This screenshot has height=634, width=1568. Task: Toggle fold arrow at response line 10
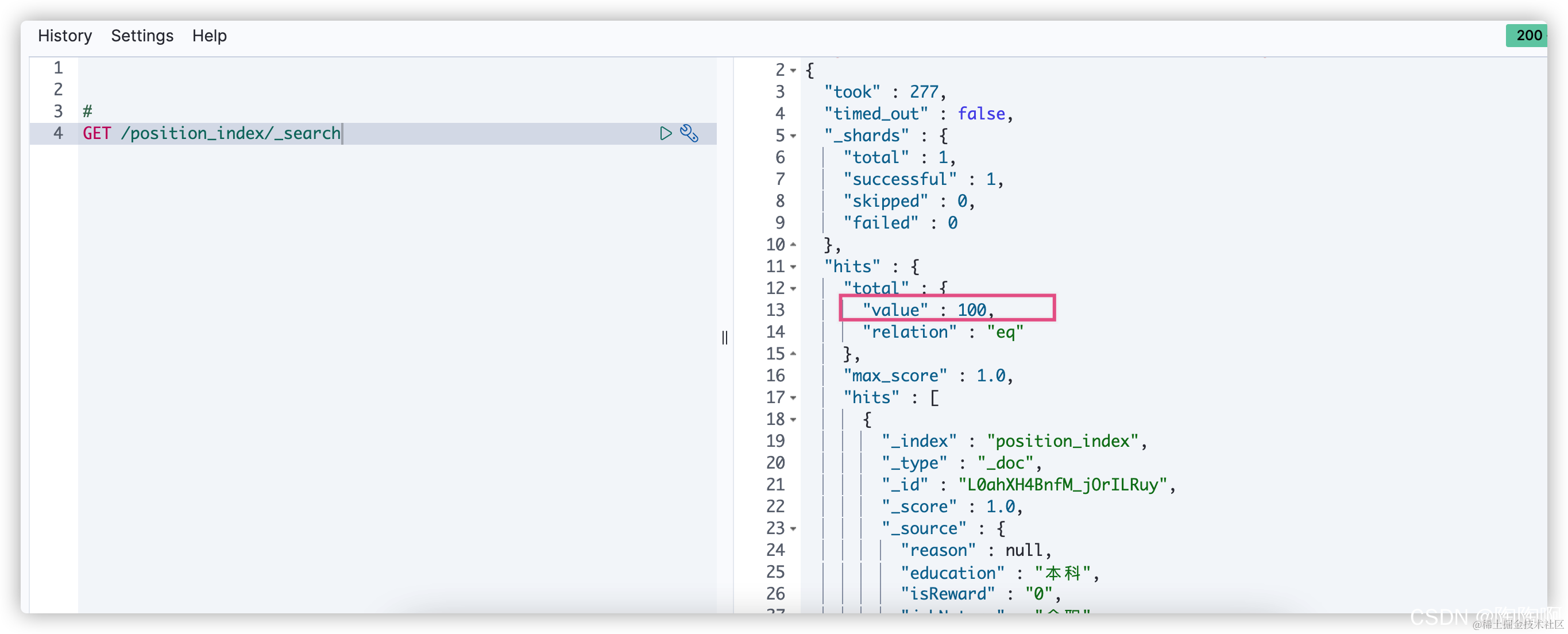(x=793, y=245)
